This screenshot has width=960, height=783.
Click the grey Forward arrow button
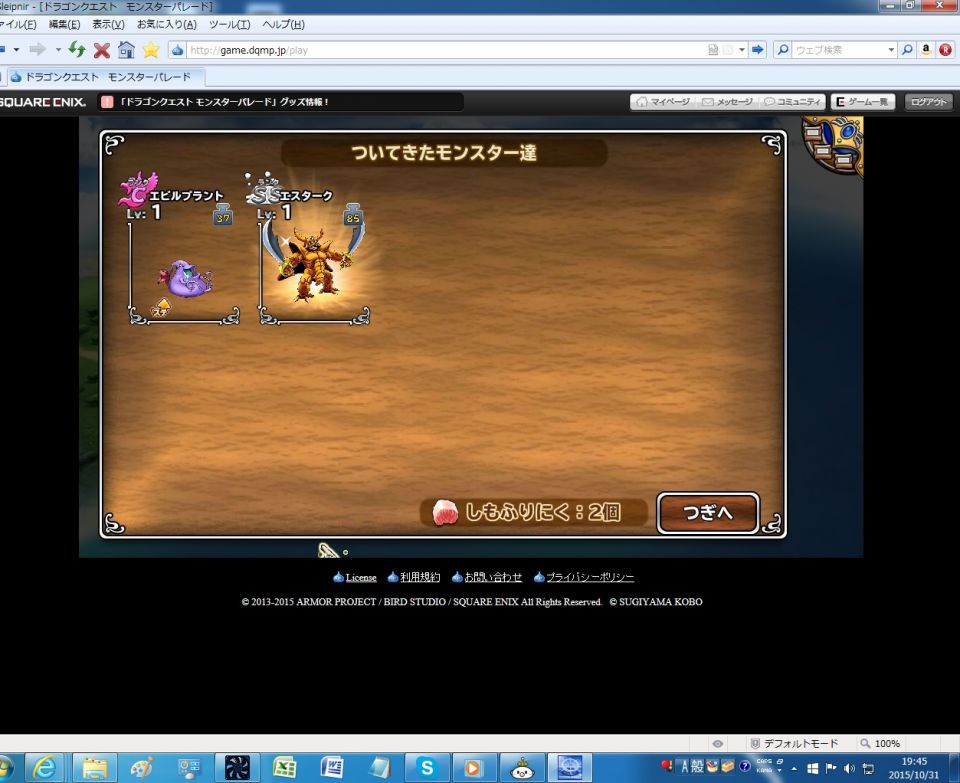37,49
